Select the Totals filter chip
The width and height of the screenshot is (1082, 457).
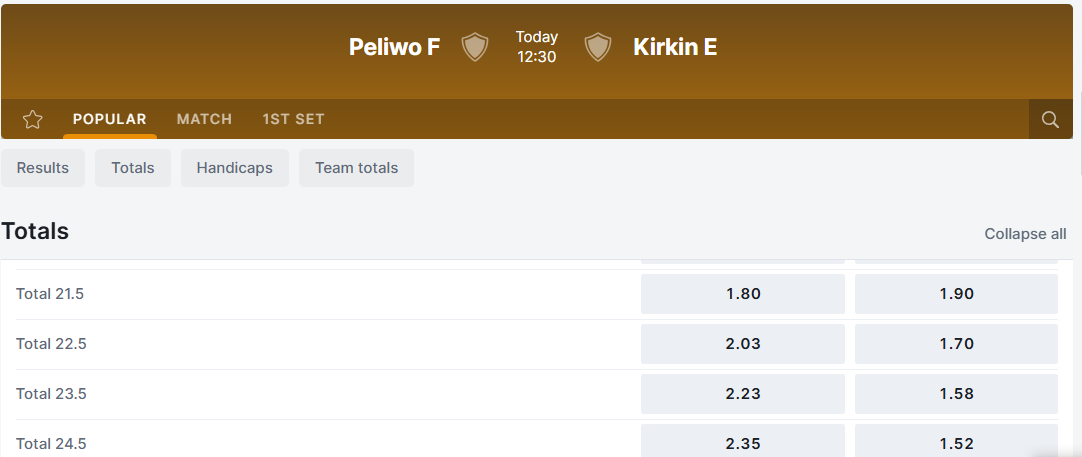[x=133, y=168]
